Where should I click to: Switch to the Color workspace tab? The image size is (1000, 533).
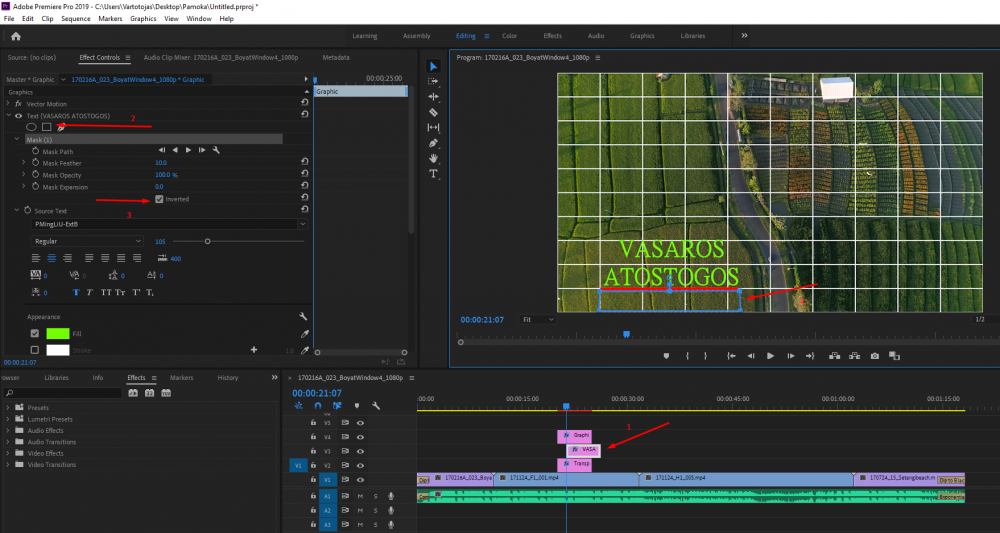coord(510,36)
